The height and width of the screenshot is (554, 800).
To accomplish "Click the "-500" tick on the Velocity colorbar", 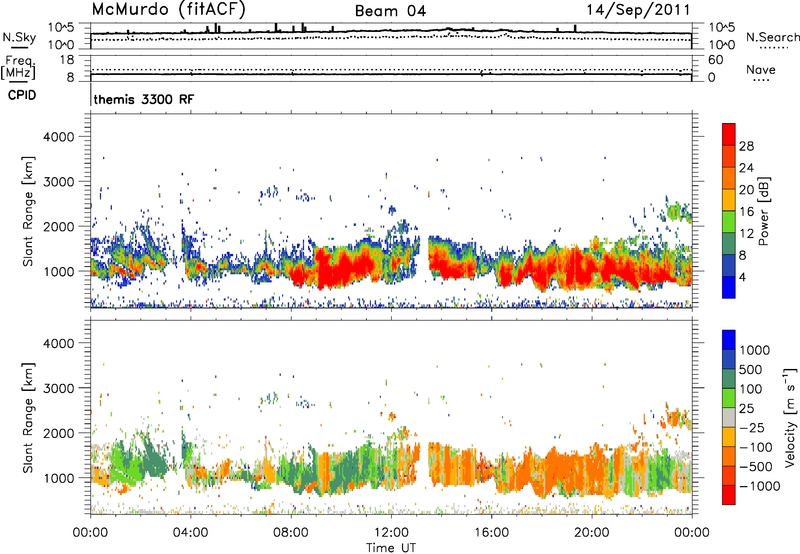I will [756, 466].
